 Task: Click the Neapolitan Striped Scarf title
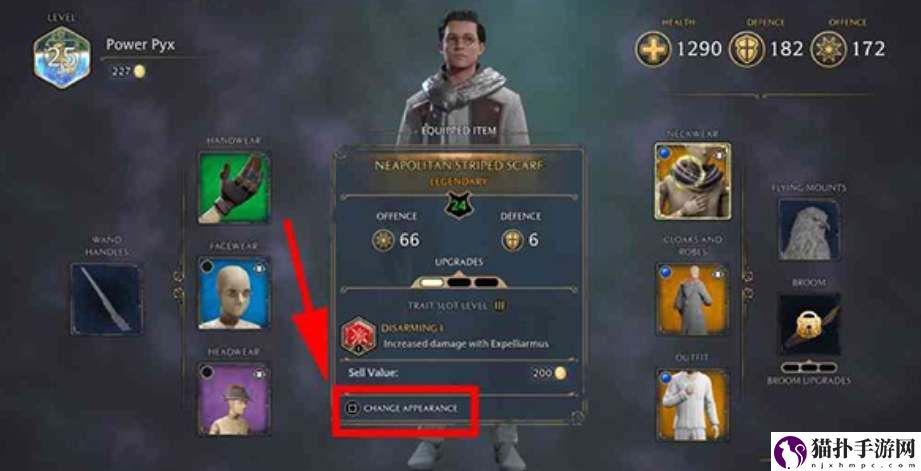pyautogui.click(x=459, y=166)
